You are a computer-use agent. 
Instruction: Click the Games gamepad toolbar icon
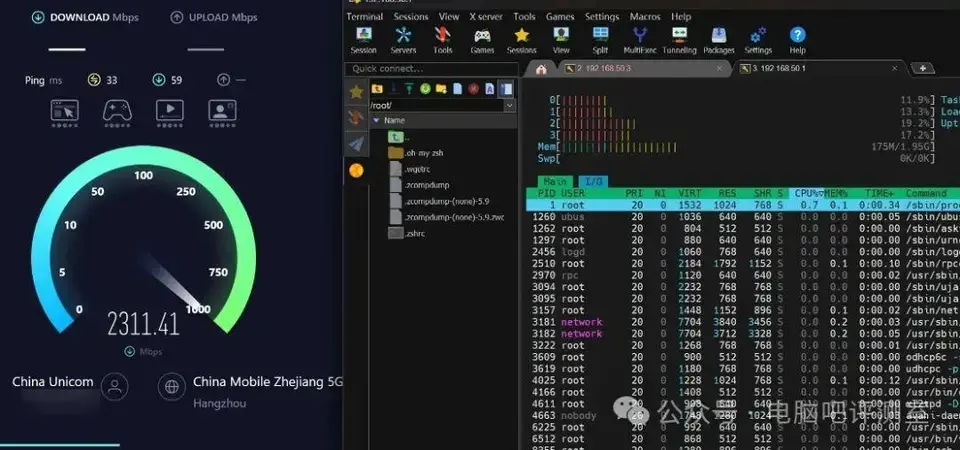point(482,40)
